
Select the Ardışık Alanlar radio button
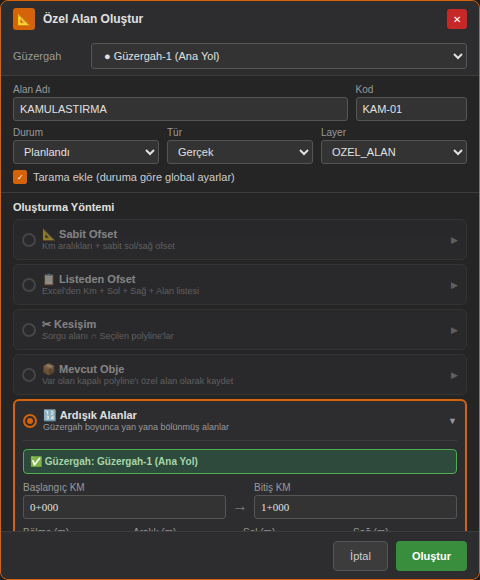pos(30,421)
